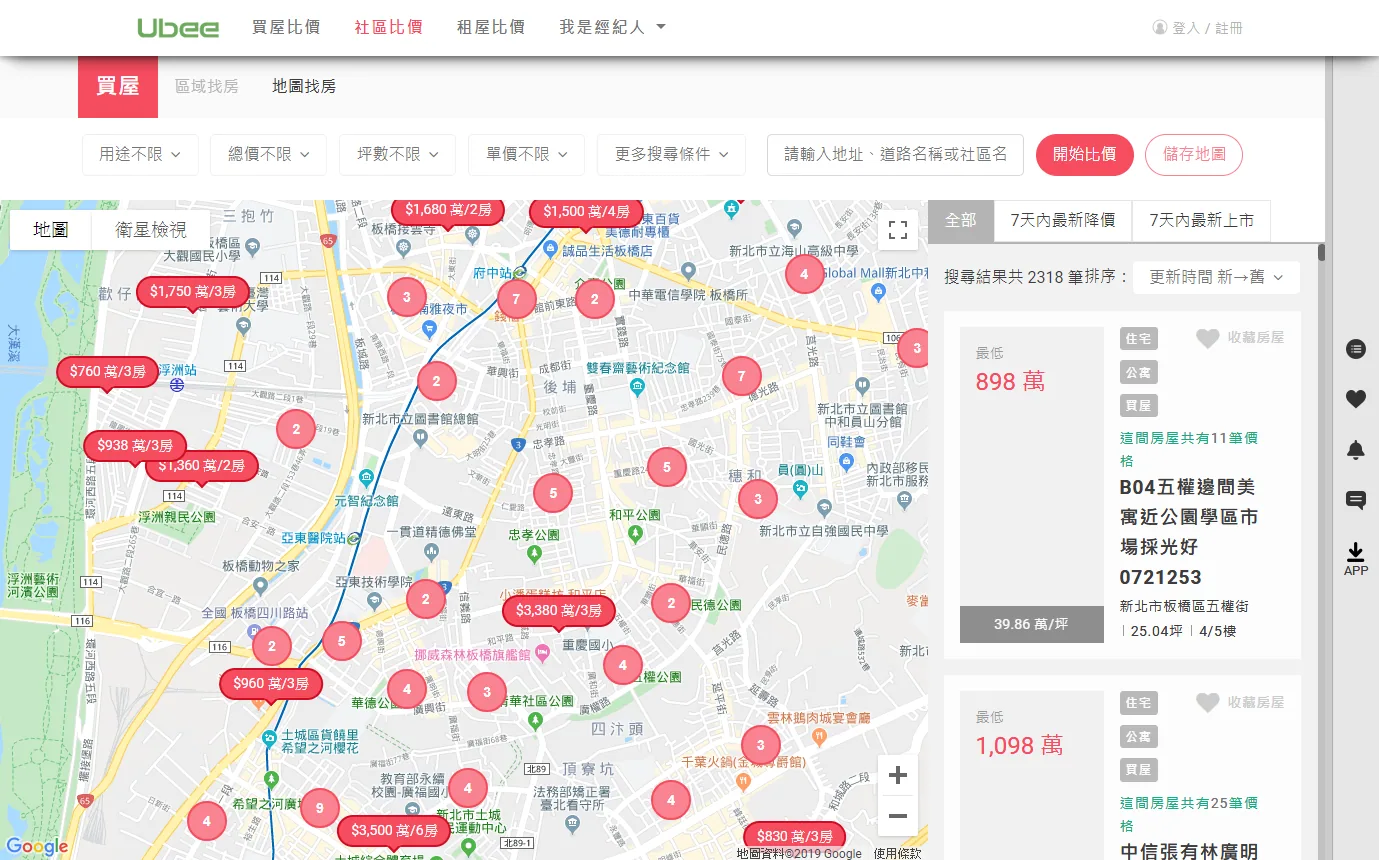Select the 全部 results tab
The width and height of the screenshot is (1379, 860).
pyautogui.click(x=961, y=220)
